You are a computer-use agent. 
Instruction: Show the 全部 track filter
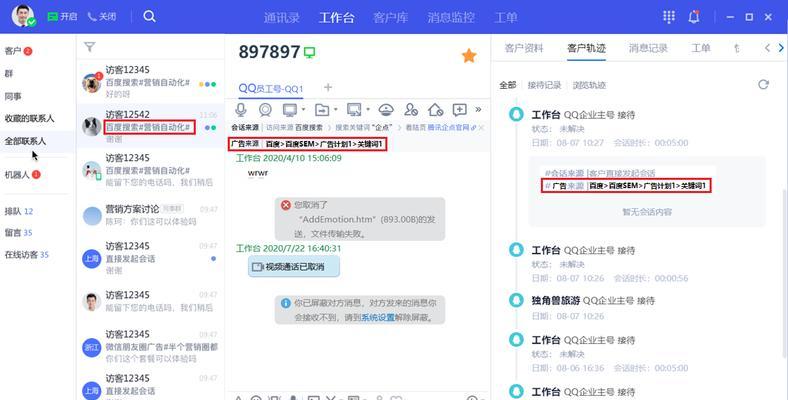coord(508,85)
